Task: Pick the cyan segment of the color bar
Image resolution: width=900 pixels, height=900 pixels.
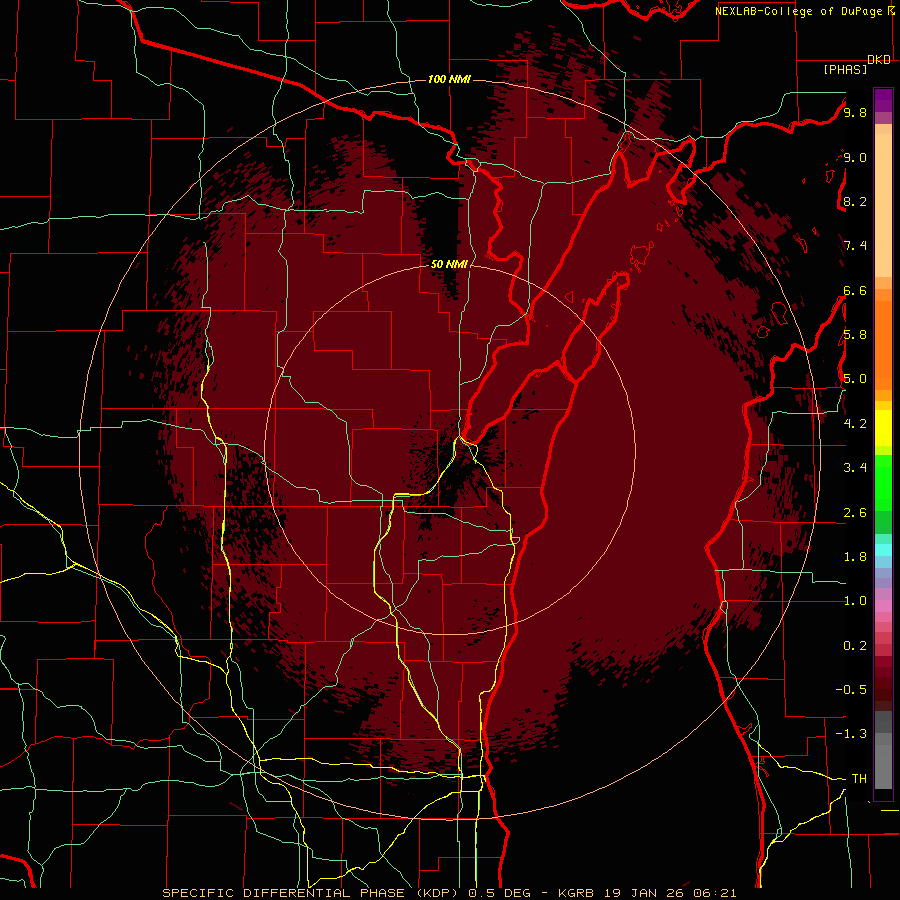Action: point(883,550)
